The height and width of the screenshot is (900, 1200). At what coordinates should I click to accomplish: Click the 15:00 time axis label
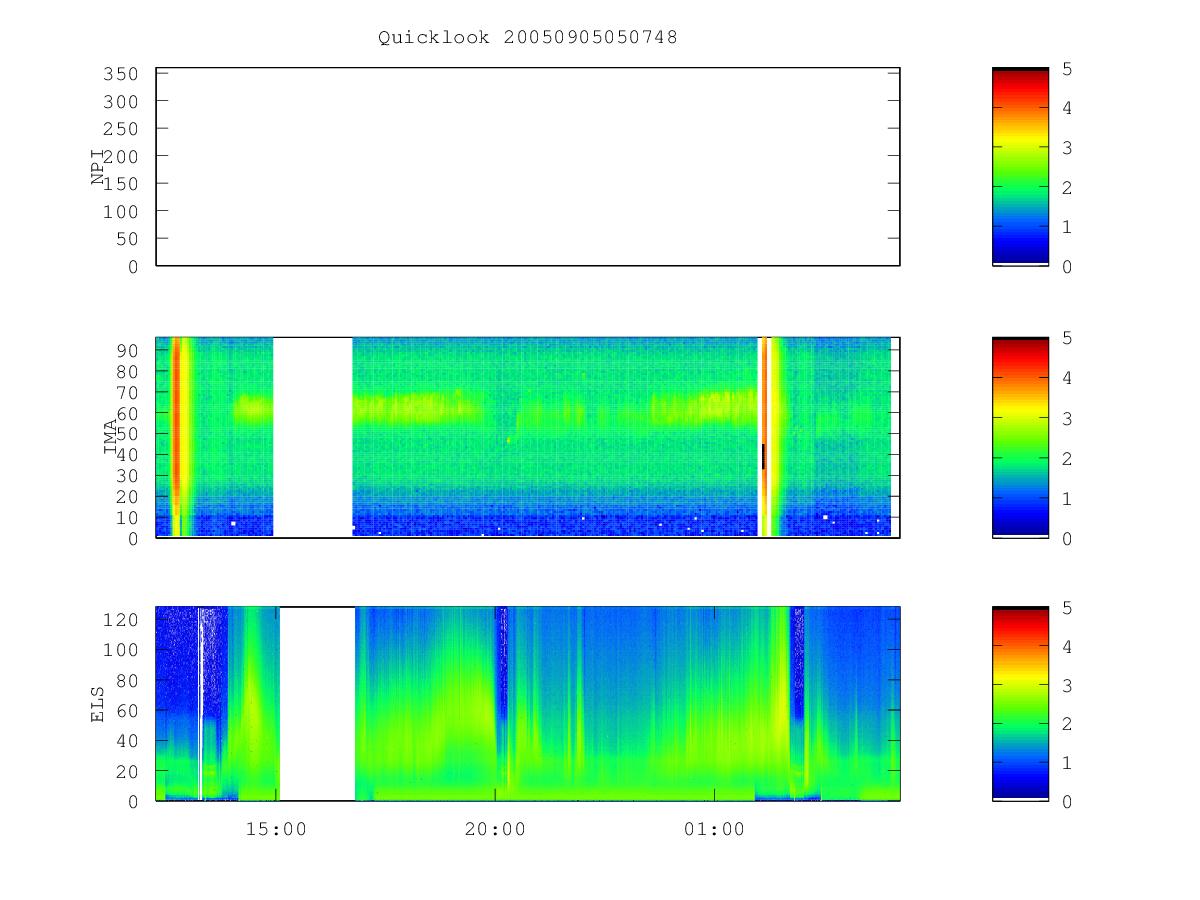(276, 829)
